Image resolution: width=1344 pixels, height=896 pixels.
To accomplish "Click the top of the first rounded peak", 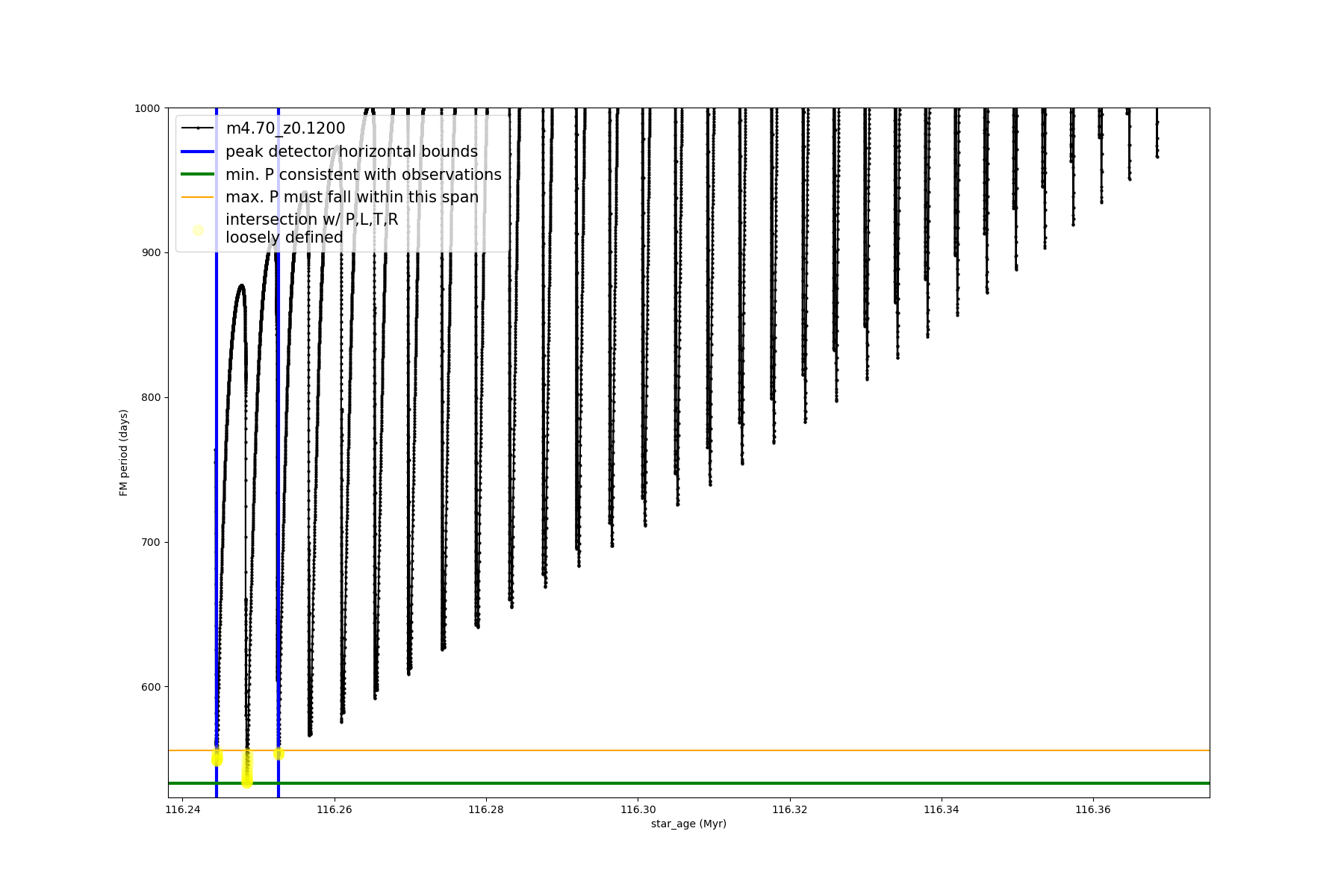I will [x=241, y=285].
